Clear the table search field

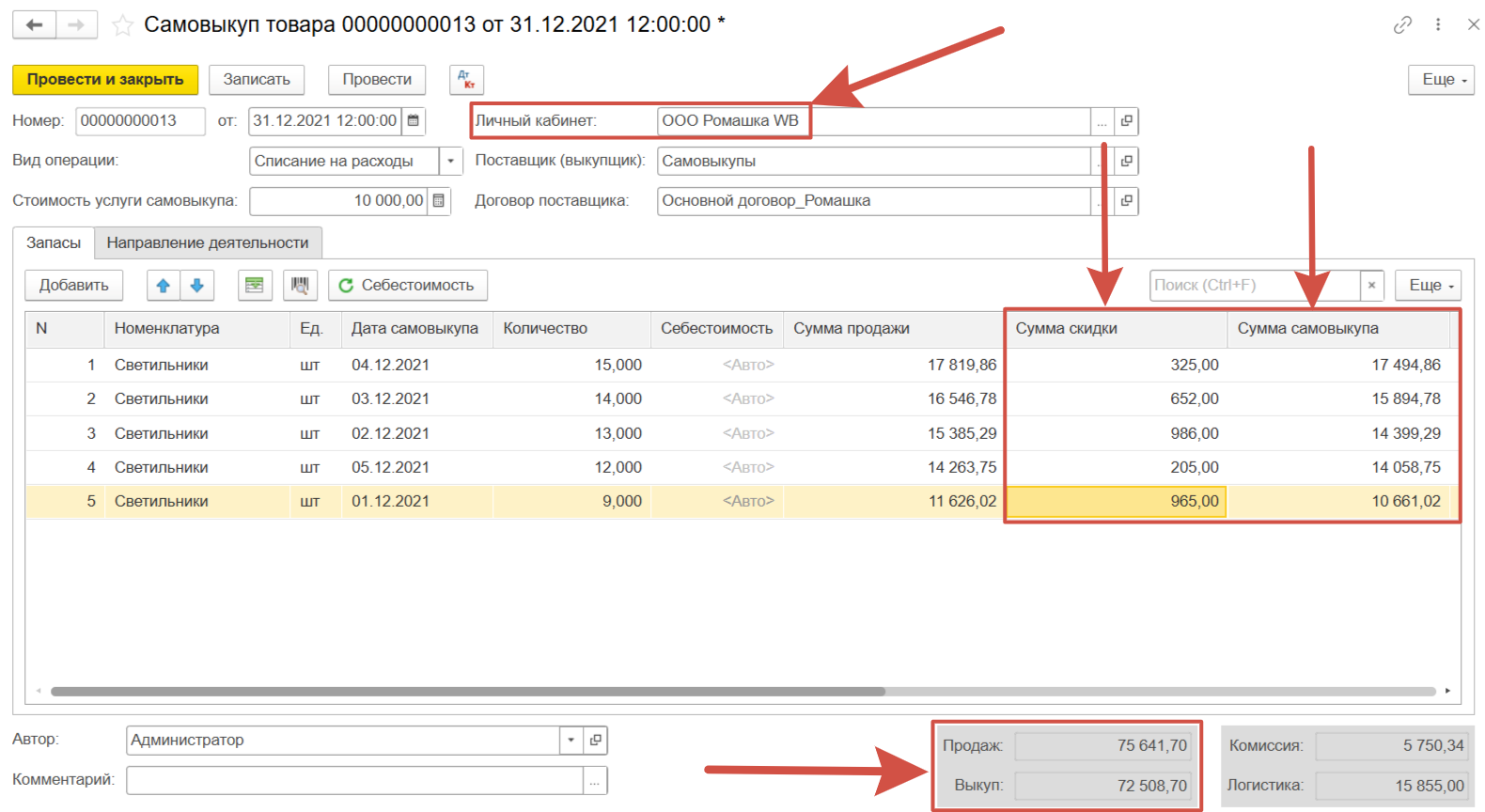(x=1371, y=286)
